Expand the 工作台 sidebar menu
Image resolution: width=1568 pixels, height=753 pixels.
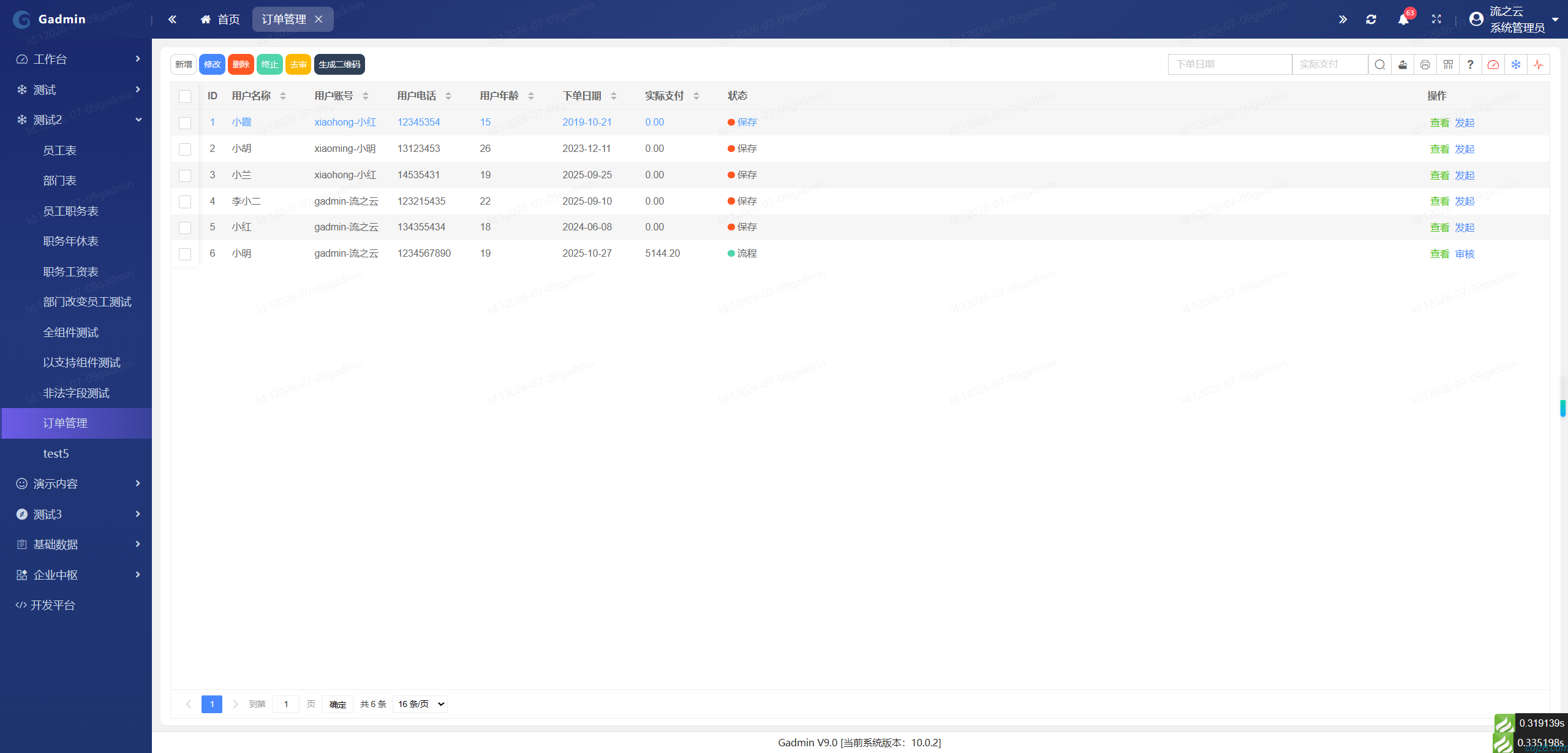[x=76, y=59]
